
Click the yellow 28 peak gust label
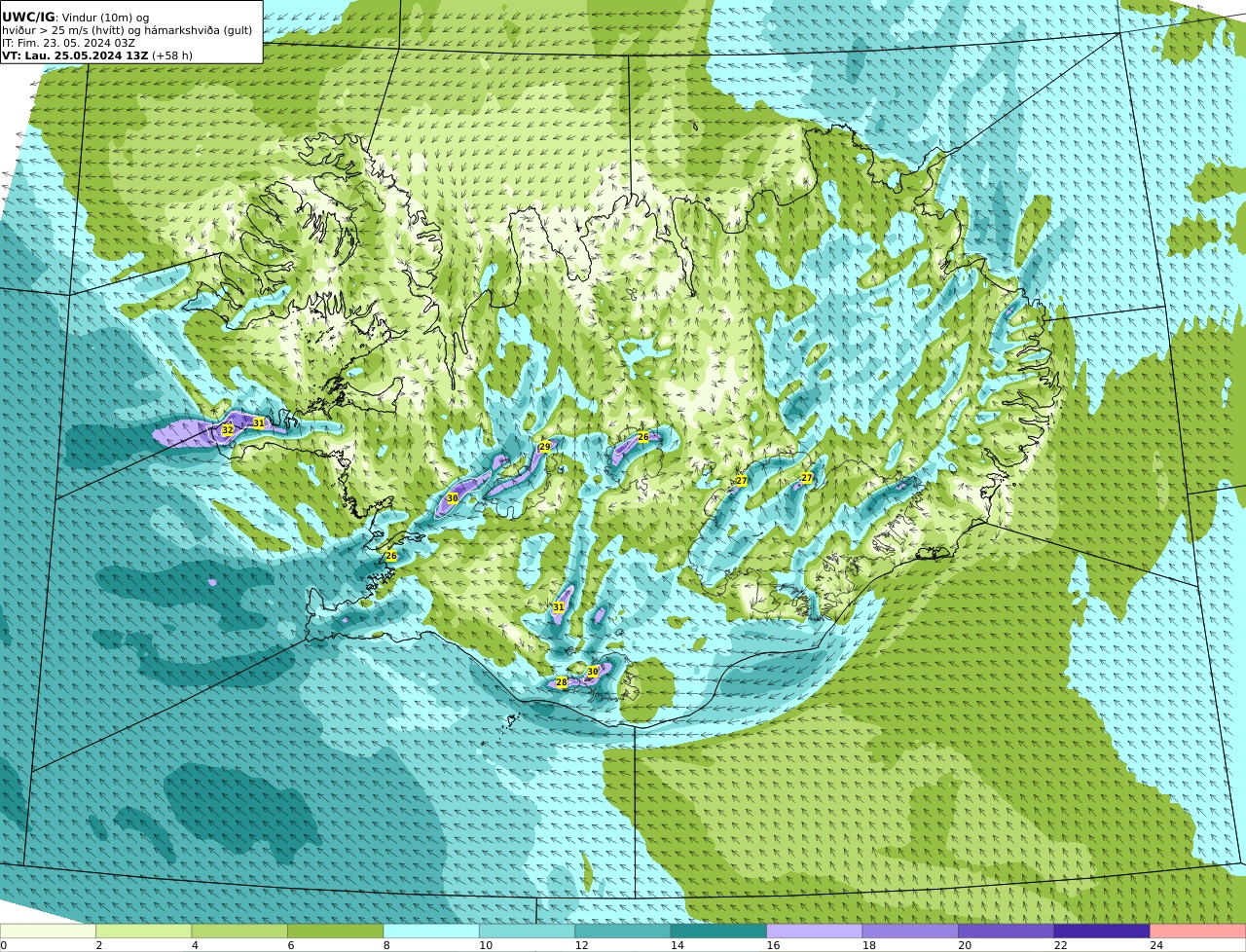[x=561, y=682]
